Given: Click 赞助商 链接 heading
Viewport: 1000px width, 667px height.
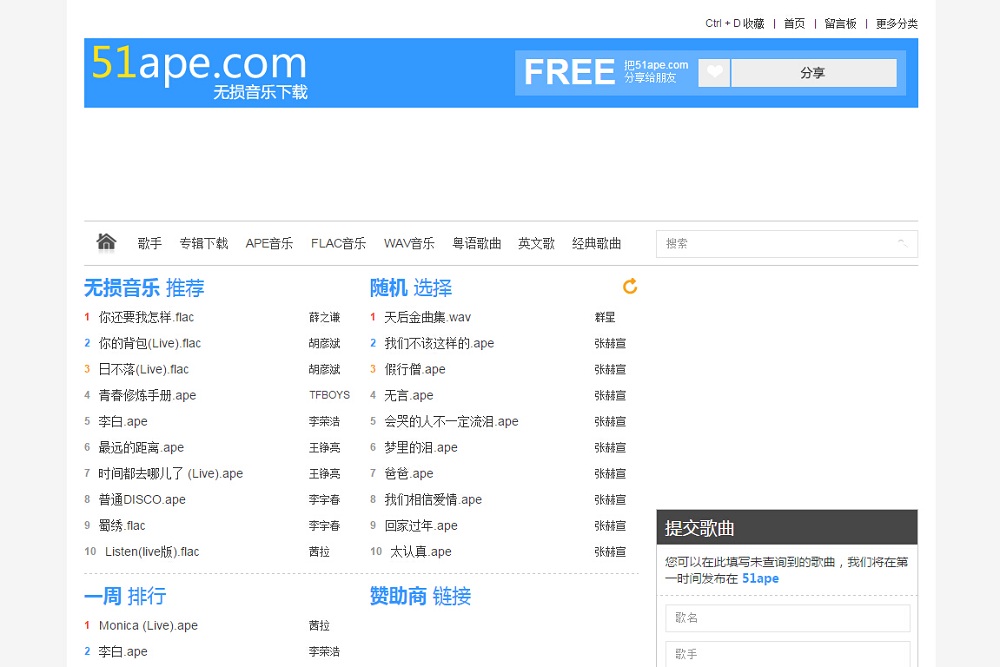Looking at the screenshot, I should pos(420,597).
